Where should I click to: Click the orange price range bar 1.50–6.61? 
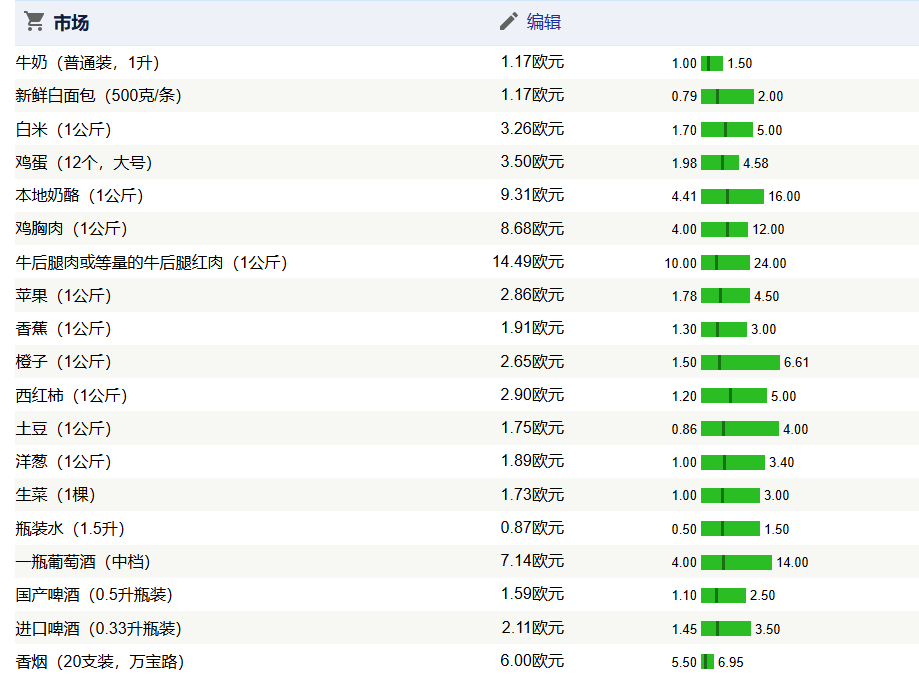(740, 362)
